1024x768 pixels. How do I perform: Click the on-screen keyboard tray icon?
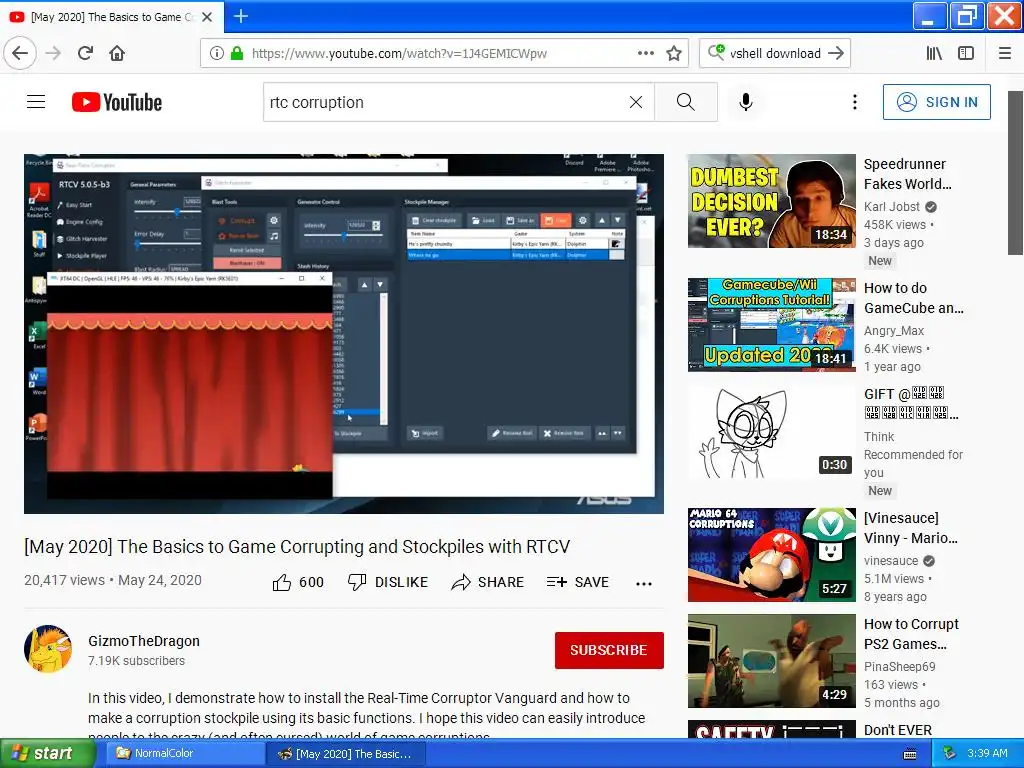pyautogui.click(x=910, y=754)
